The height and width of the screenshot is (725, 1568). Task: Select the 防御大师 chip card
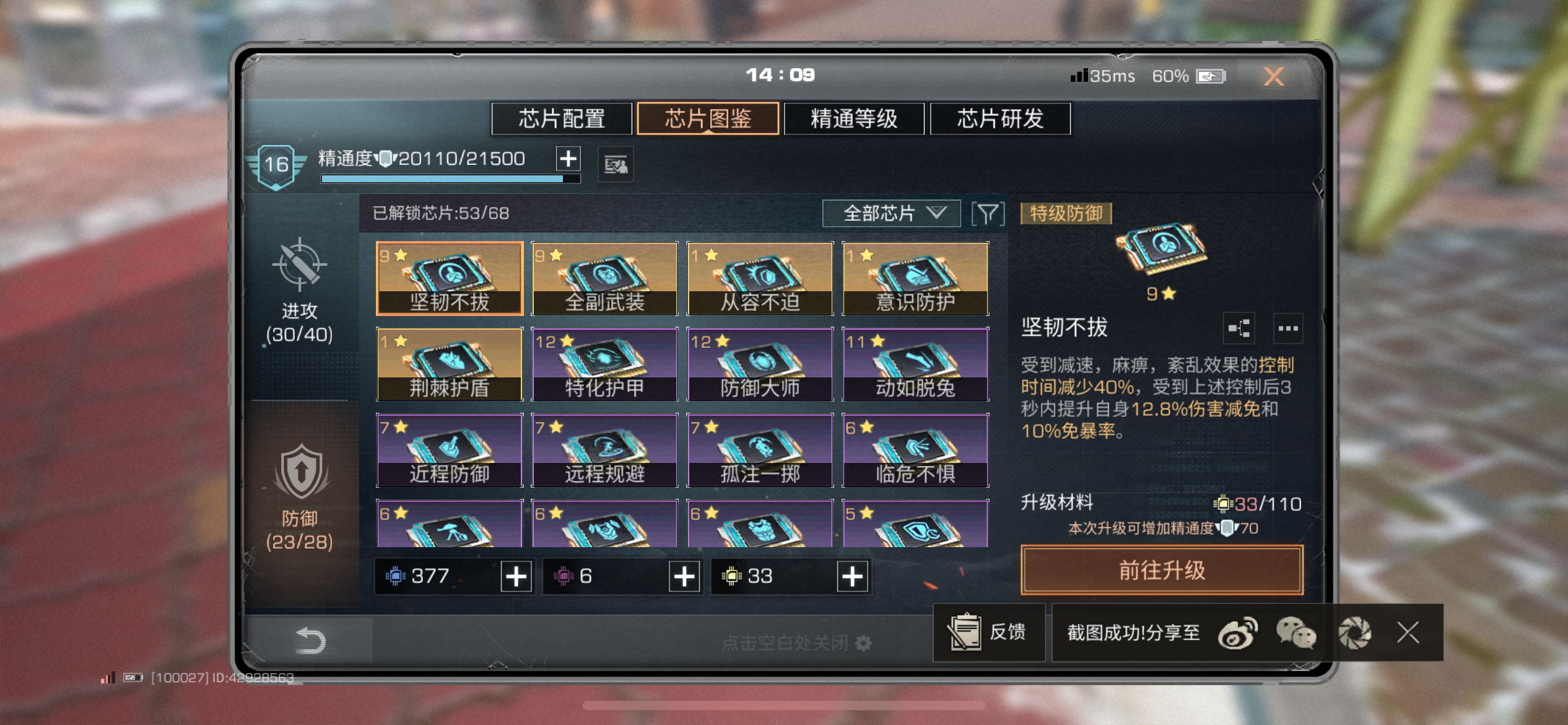pos(760,364)
